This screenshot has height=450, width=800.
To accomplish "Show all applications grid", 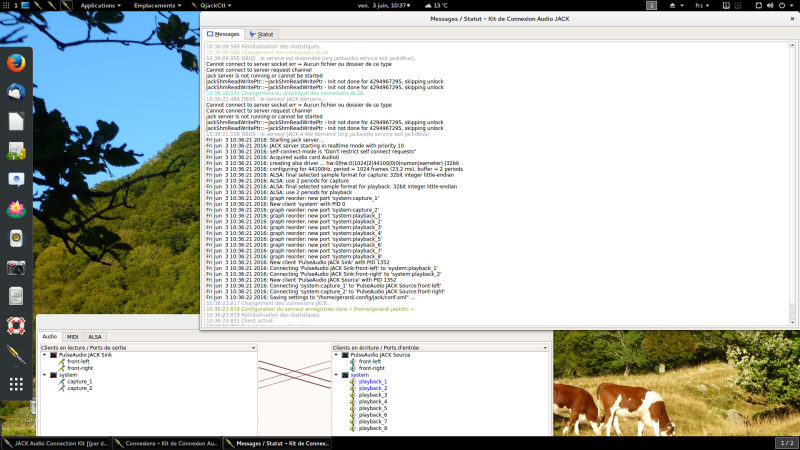I will coord(17,384).
